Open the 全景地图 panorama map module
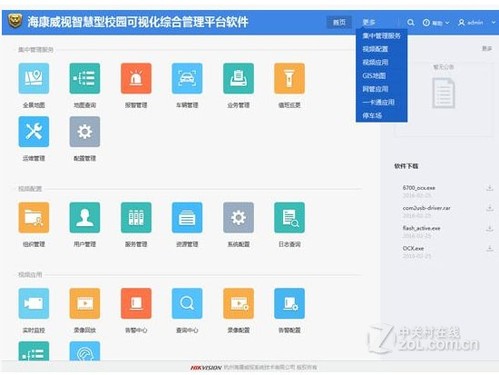This screenshot has width=499, height=375. [34, 78]
